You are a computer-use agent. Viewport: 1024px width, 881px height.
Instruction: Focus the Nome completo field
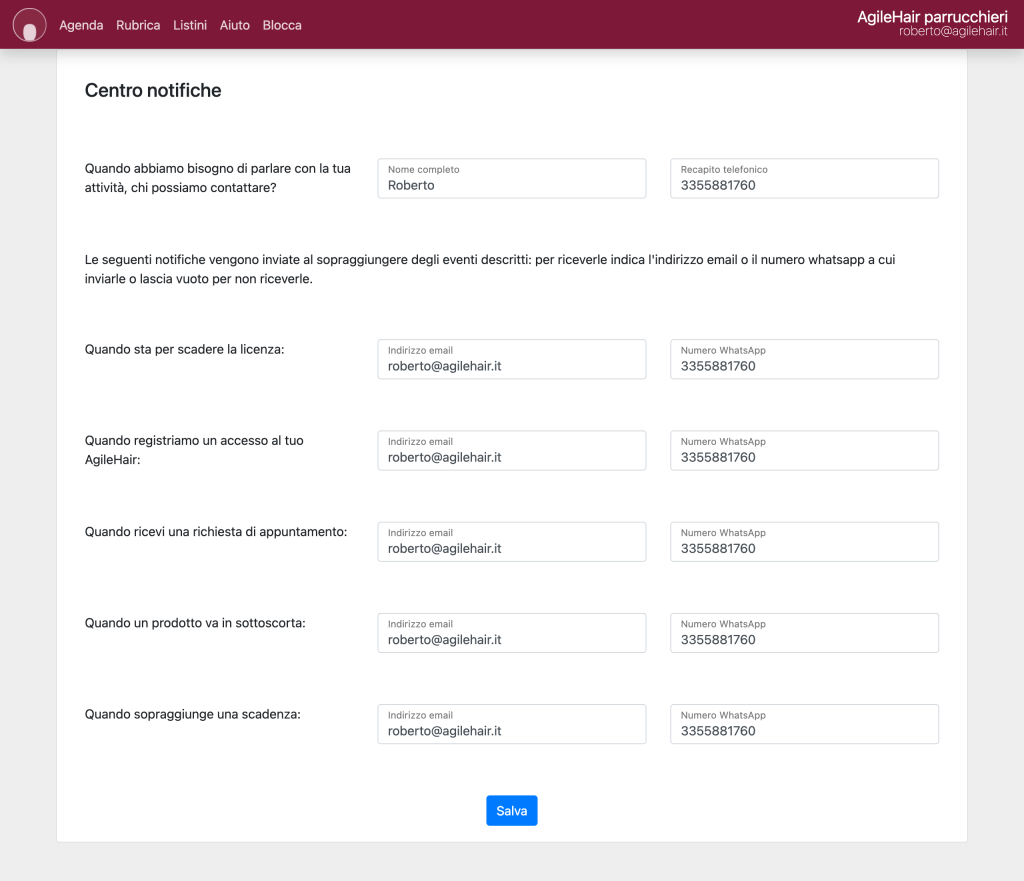511,179
